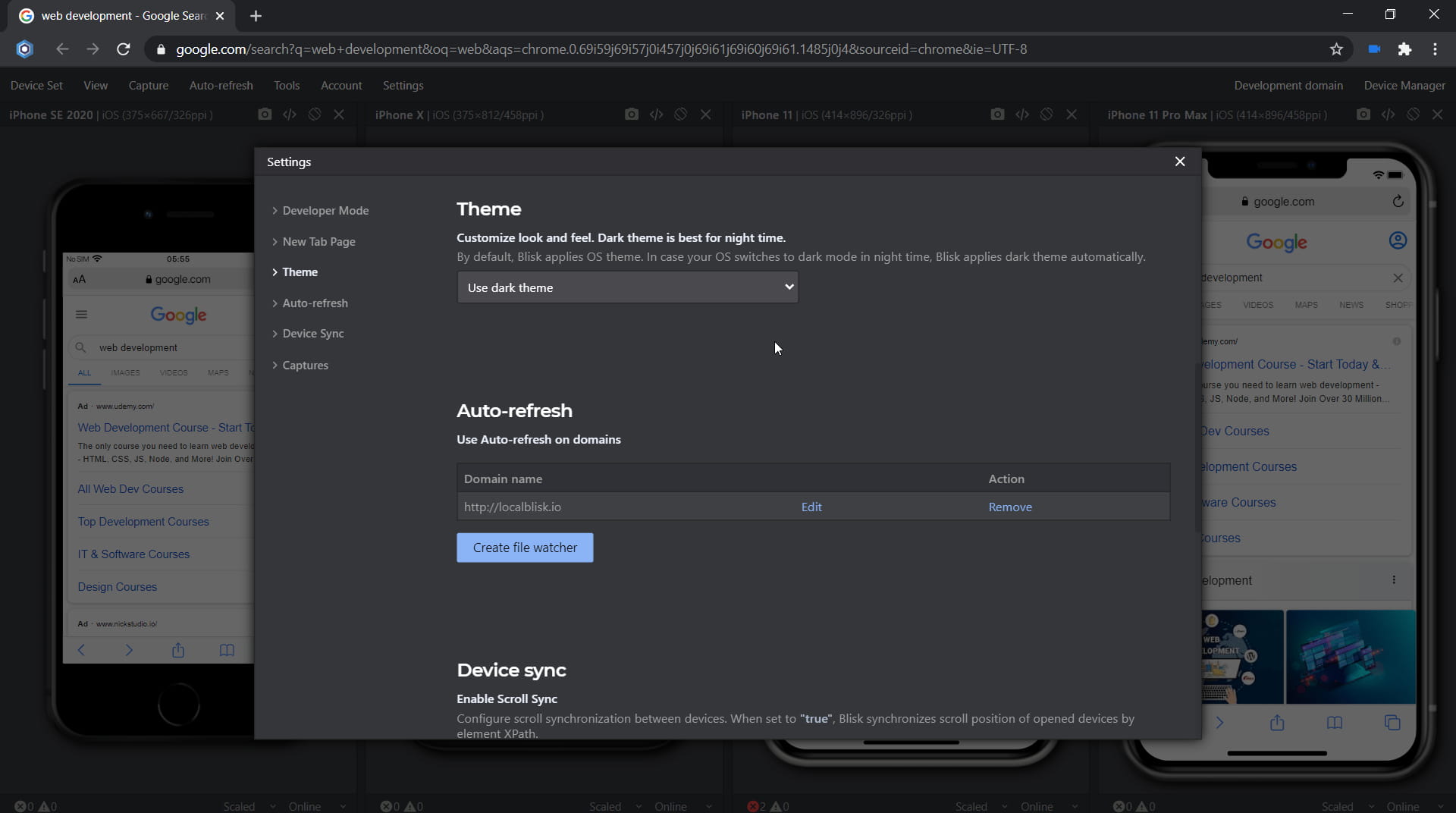Expand the Device Sync section in sidebar
Viewport: 1456px width, 813px height.
[x=313, y=334]
